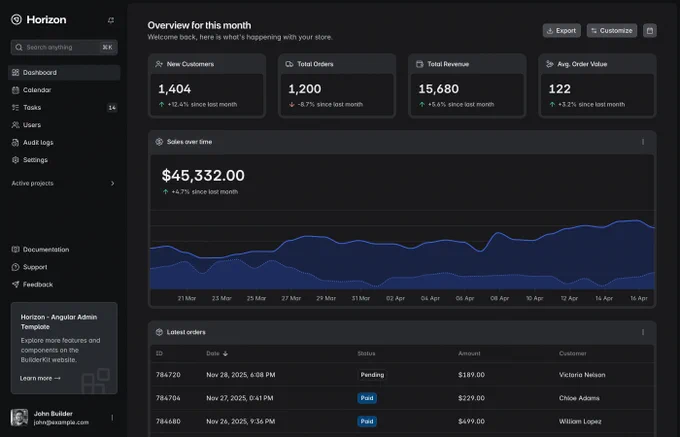Viewport: 680px width, 437px height.
Task: Click the Settings gear icon
Action: (16, 160)
